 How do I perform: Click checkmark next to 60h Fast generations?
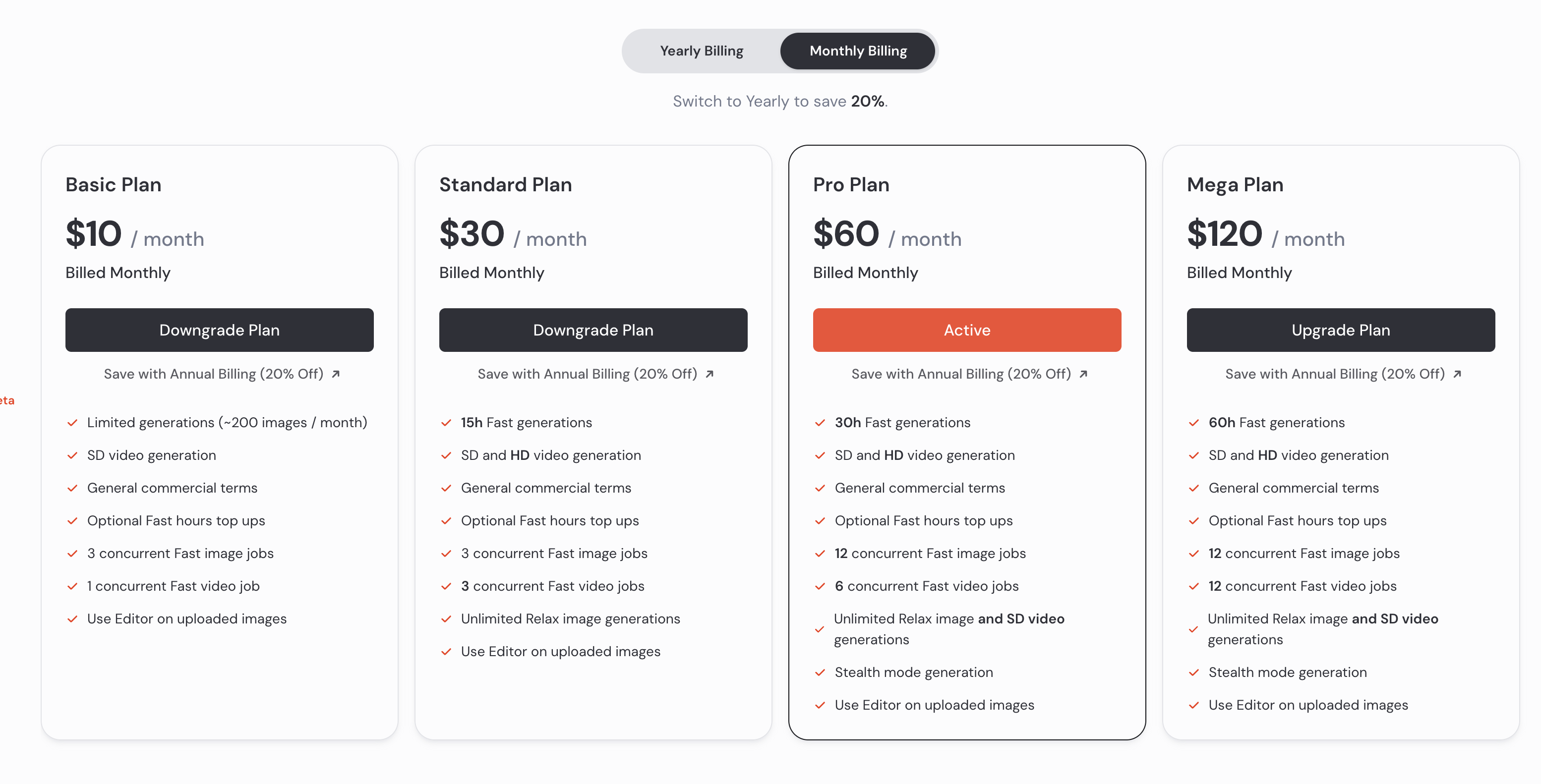[x=1193, y=423]
